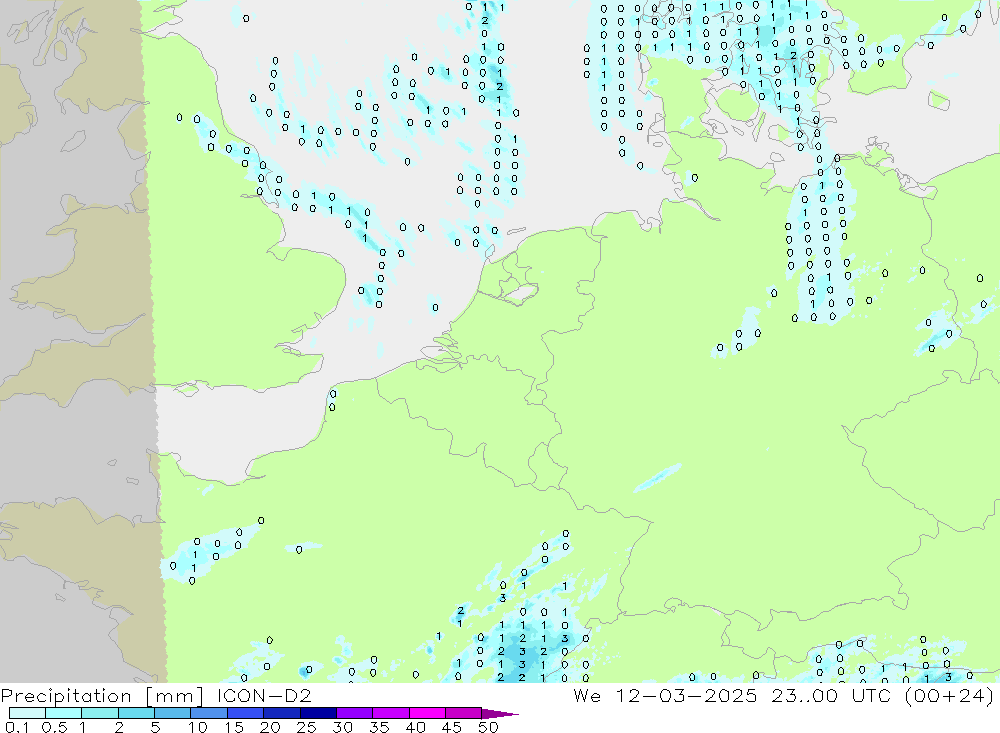1000x733 pixels.
Task: Click the '12-03-2025' date text
Action: coord(686,695)
